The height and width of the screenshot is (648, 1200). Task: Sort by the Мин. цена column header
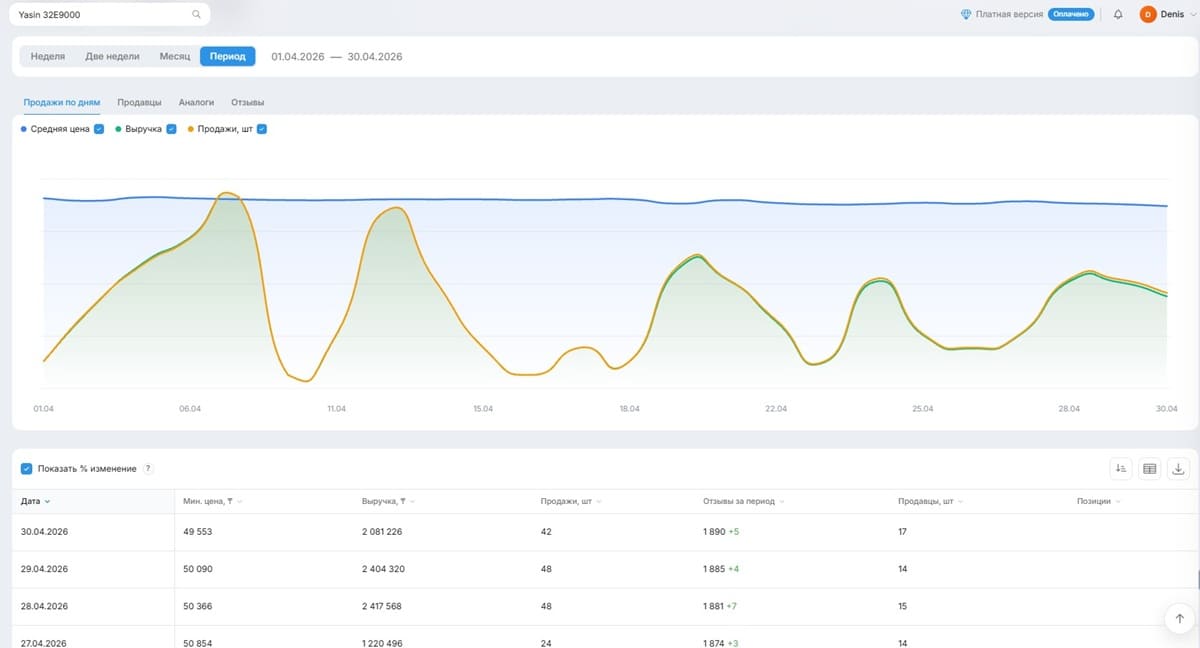(213, 501)
